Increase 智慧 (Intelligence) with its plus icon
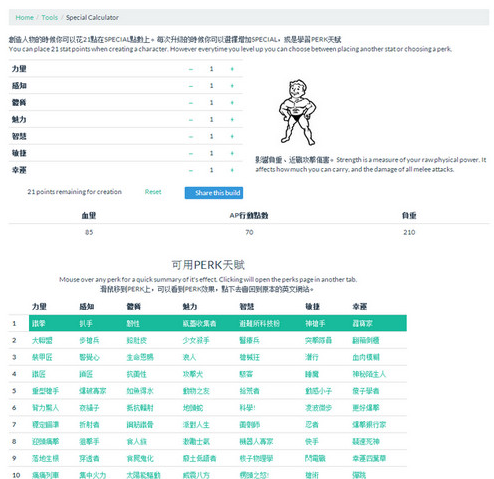This screenshot has height=479, width=494. [x=232, y=137]
